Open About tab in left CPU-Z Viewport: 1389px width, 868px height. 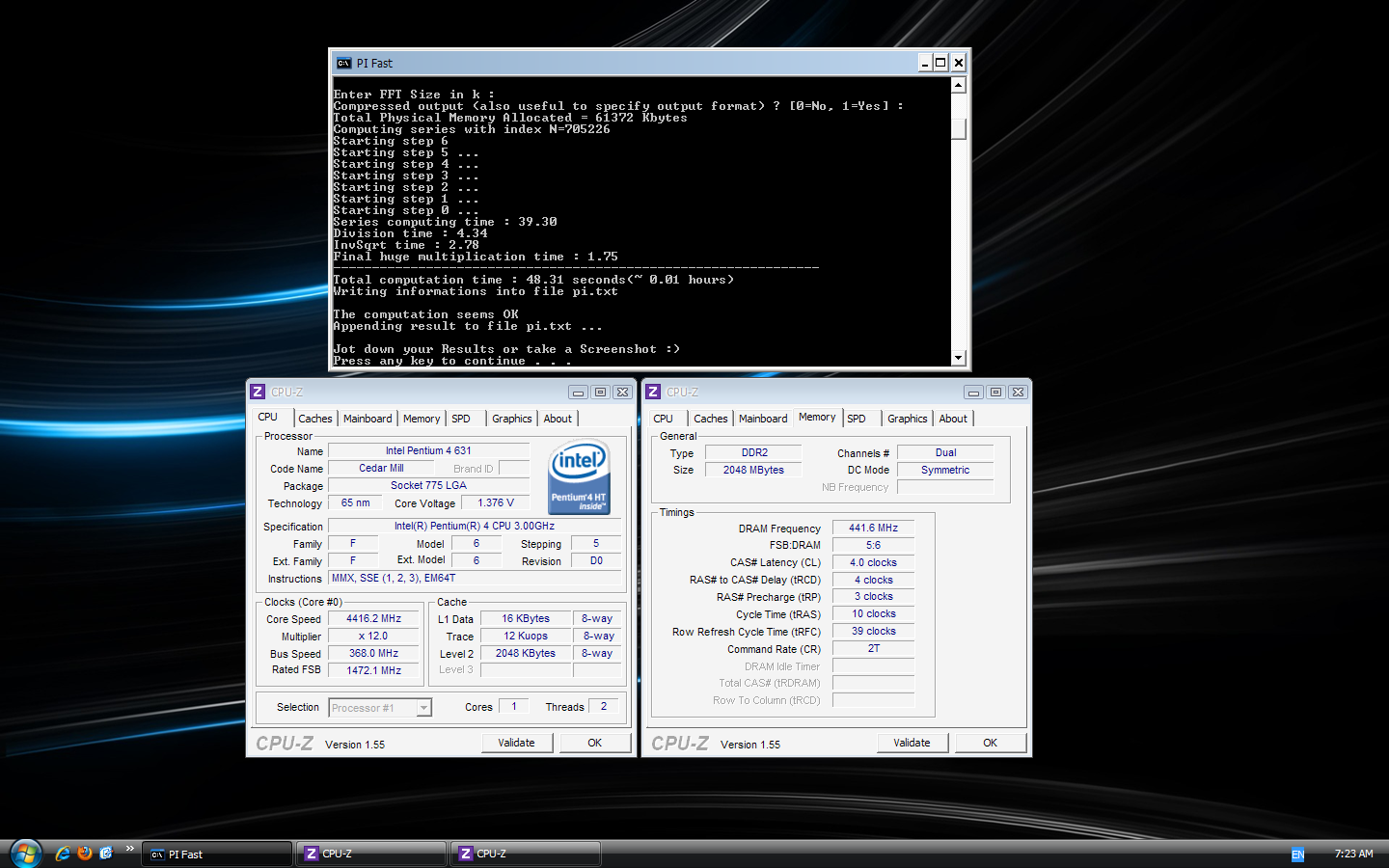click(x=558, y=419)
